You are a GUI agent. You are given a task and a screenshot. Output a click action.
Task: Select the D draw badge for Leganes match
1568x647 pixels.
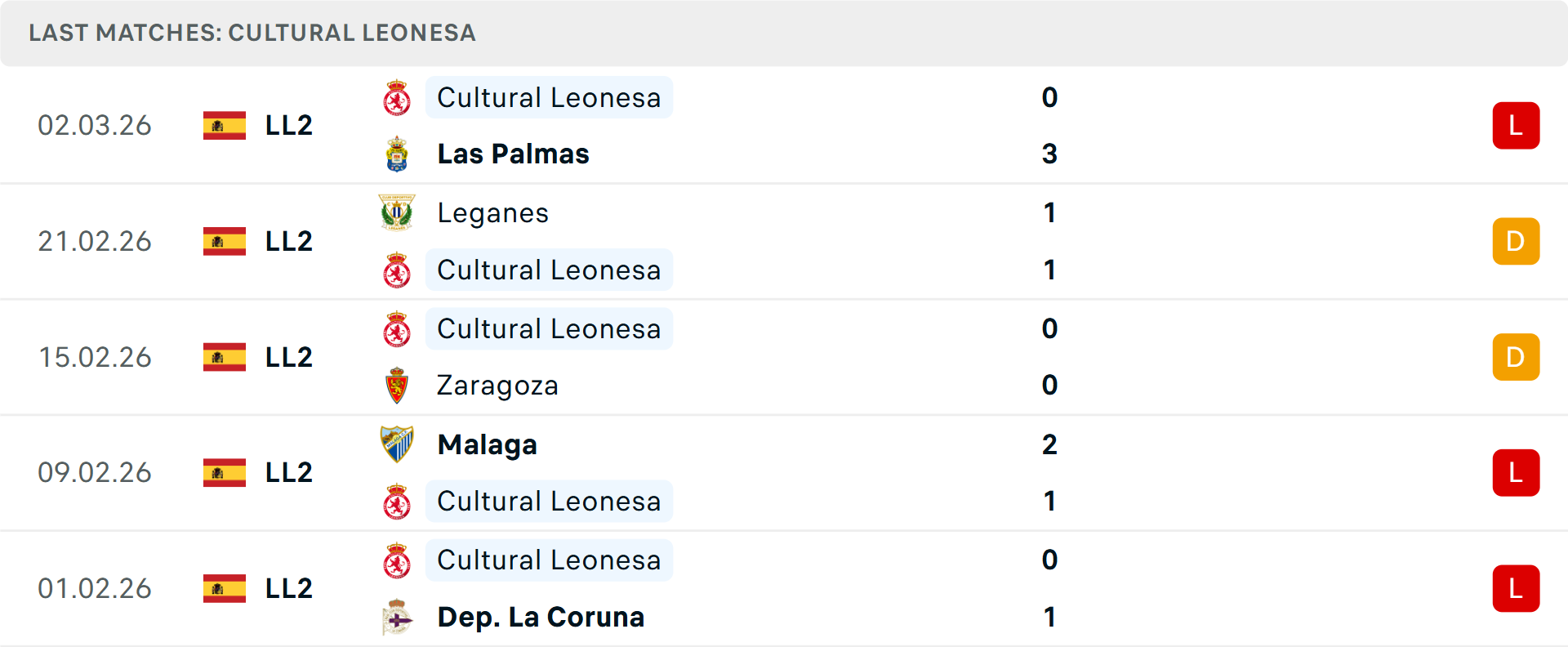[1516, 241]
